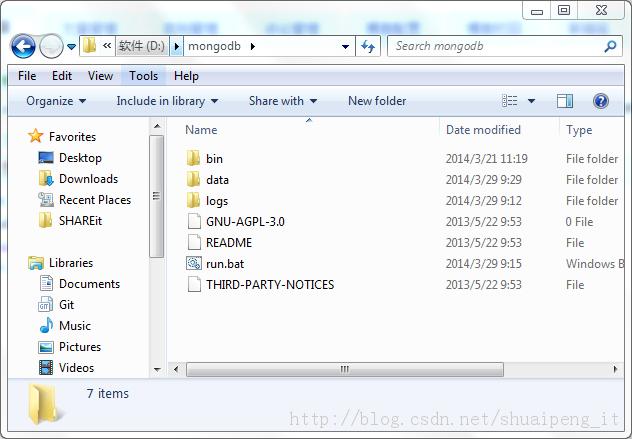Click into the Search mongodb field
The image size is (632, 439).
(x=495, y=46)
